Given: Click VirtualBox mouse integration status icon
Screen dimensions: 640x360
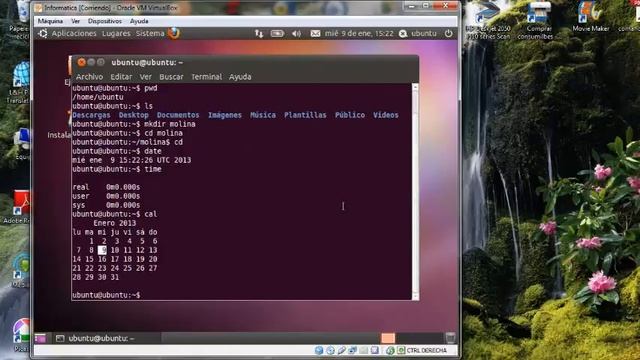Looking at the screenshot, I should click(390, 351).
